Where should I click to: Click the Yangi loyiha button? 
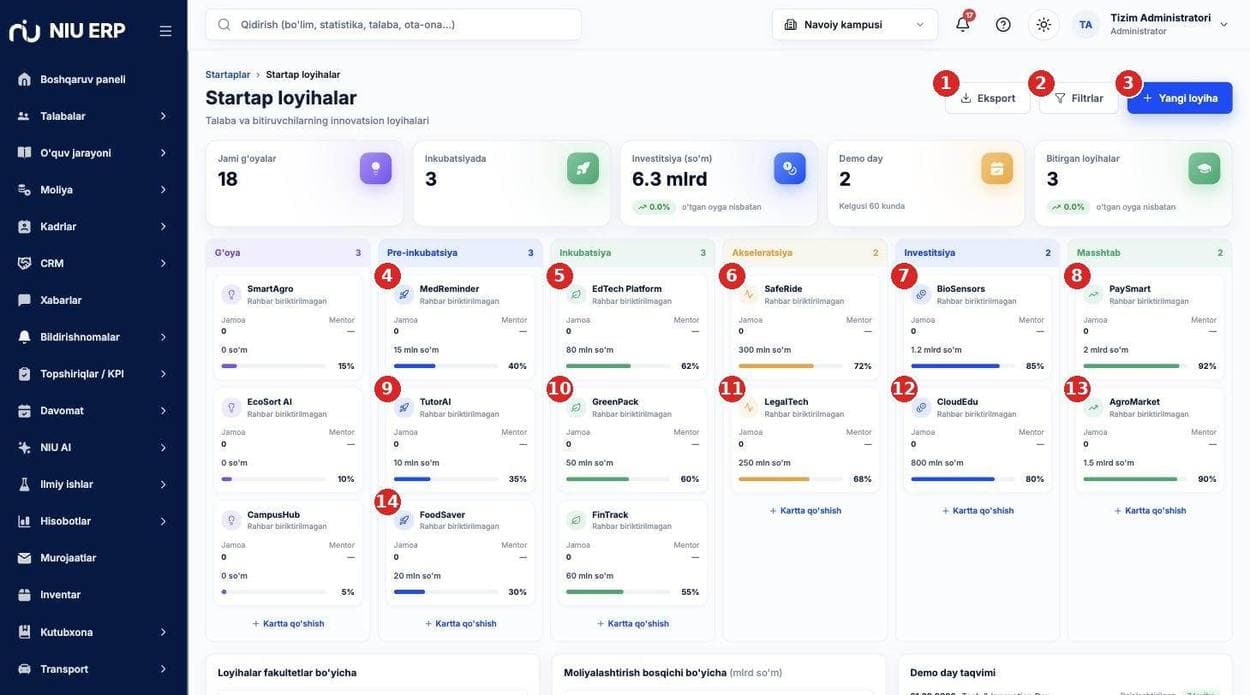point(1179,98)
